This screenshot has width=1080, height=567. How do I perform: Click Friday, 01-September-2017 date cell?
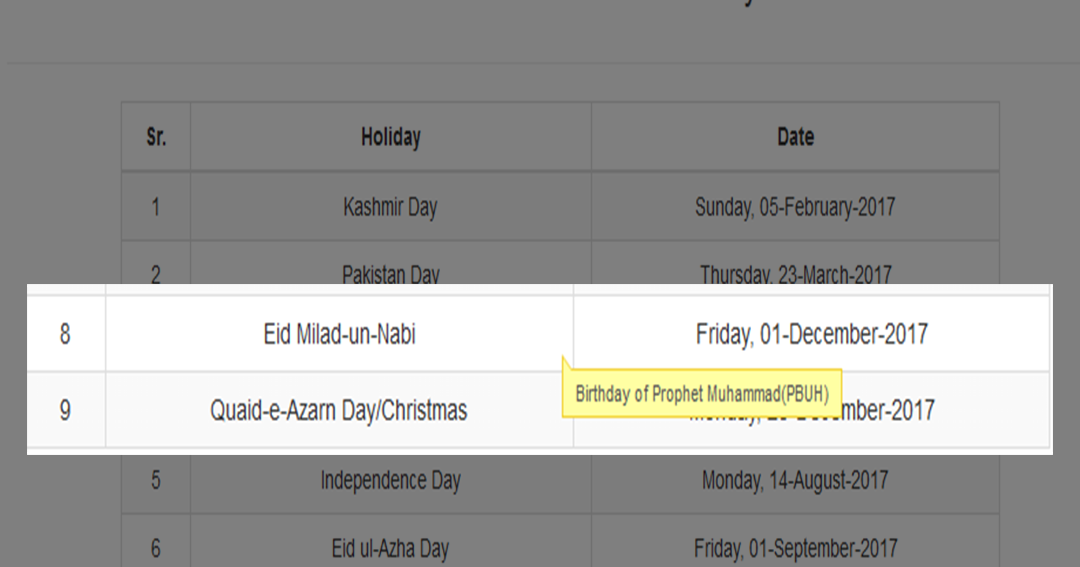(796, 548)
